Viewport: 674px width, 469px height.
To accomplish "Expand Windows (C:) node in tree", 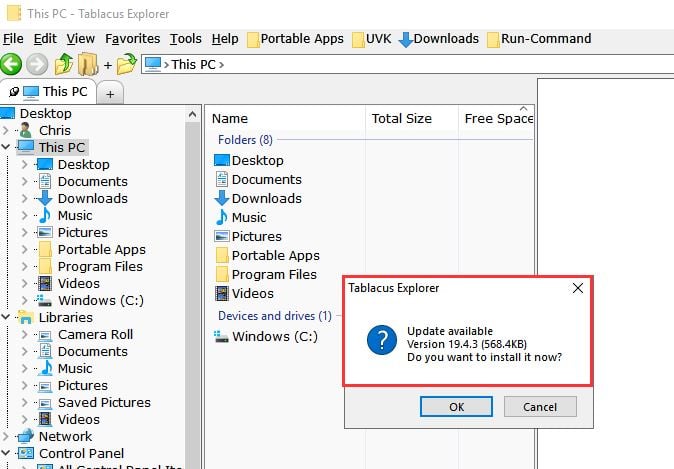I will pyautogui.click(x=25, y=300).
